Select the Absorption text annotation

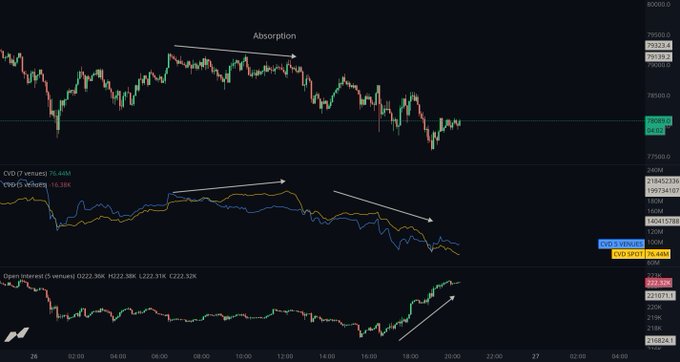pyautogui.click(x=275, y=36)
